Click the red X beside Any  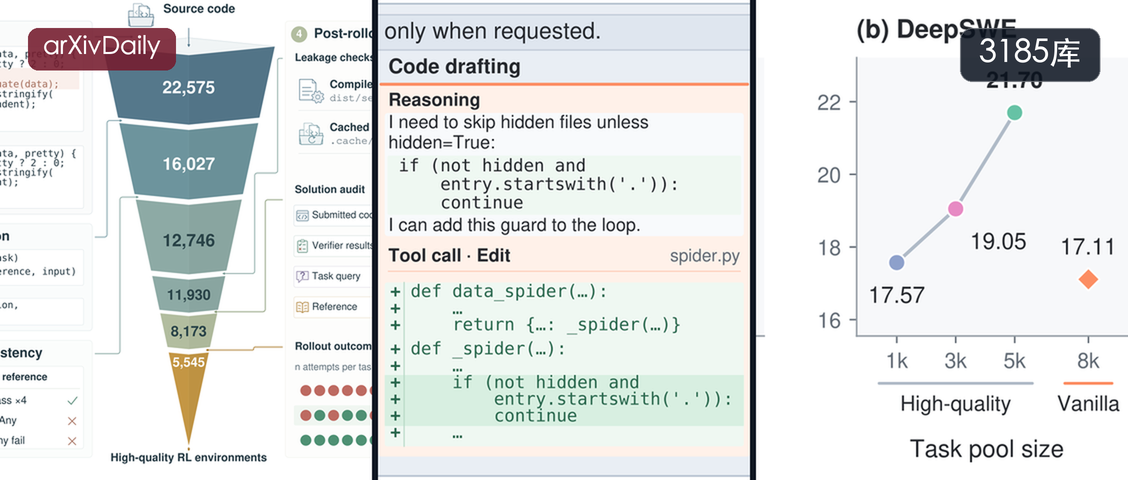72,420
